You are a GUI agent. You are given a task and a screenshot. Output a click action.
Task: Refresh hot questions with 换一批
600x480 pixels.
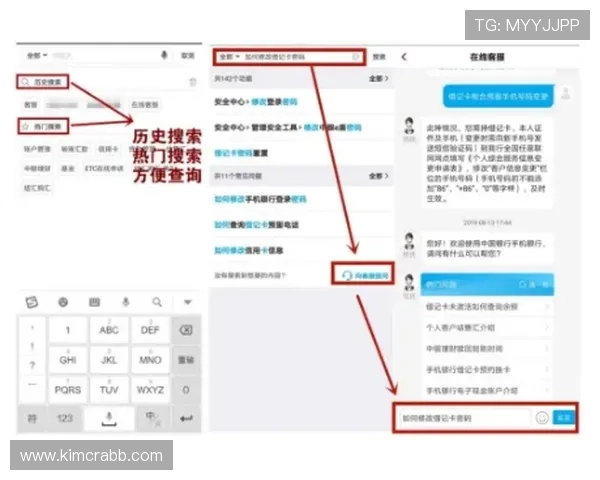pyautogui.click(x=534, y=285)
